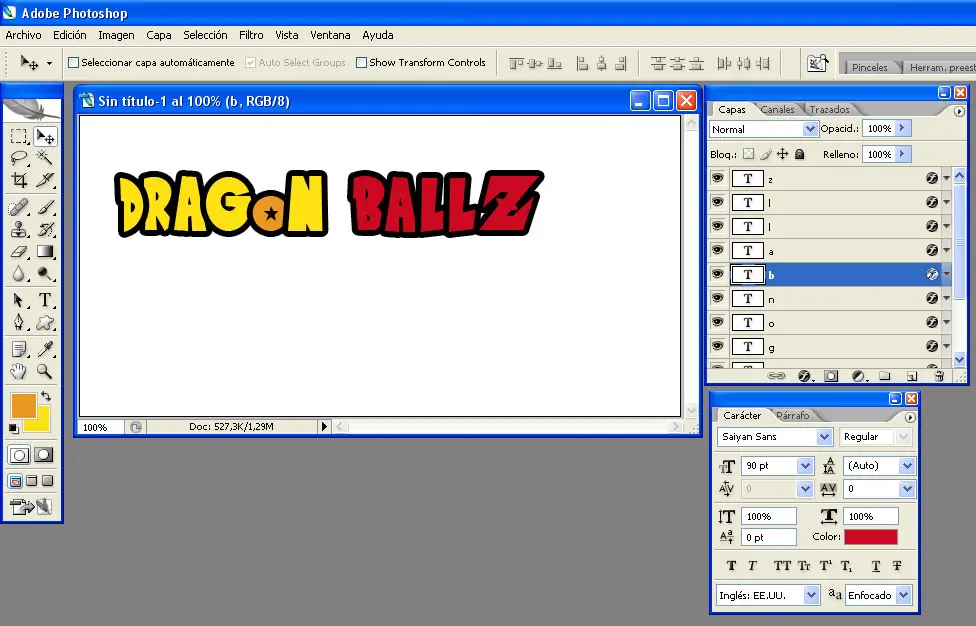Click the red text Color swatch
Image resolution: width=976 pixels, height=626 pixels.
point(871,536)
